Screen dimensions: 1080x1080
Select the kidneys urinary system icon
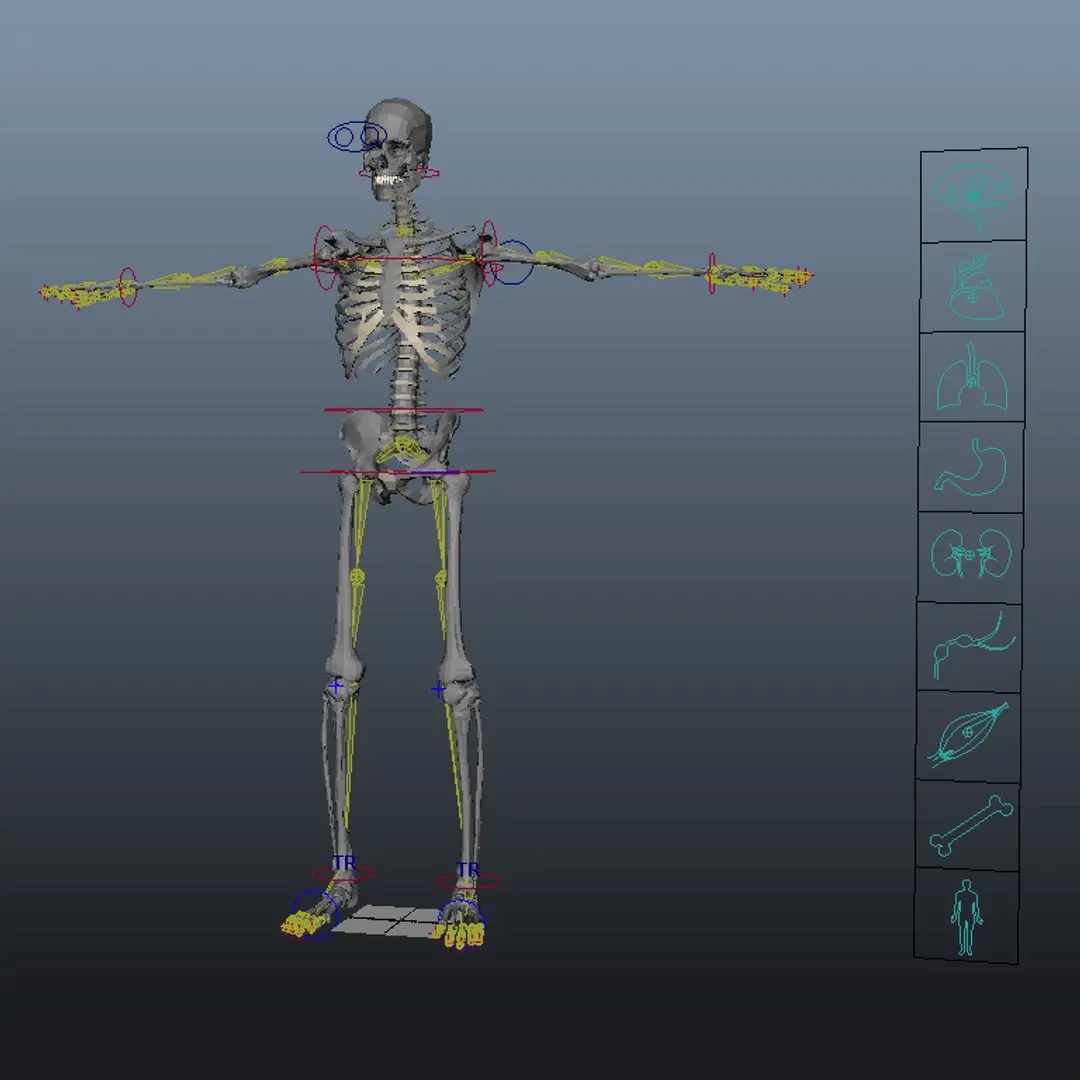coord(971,553)
